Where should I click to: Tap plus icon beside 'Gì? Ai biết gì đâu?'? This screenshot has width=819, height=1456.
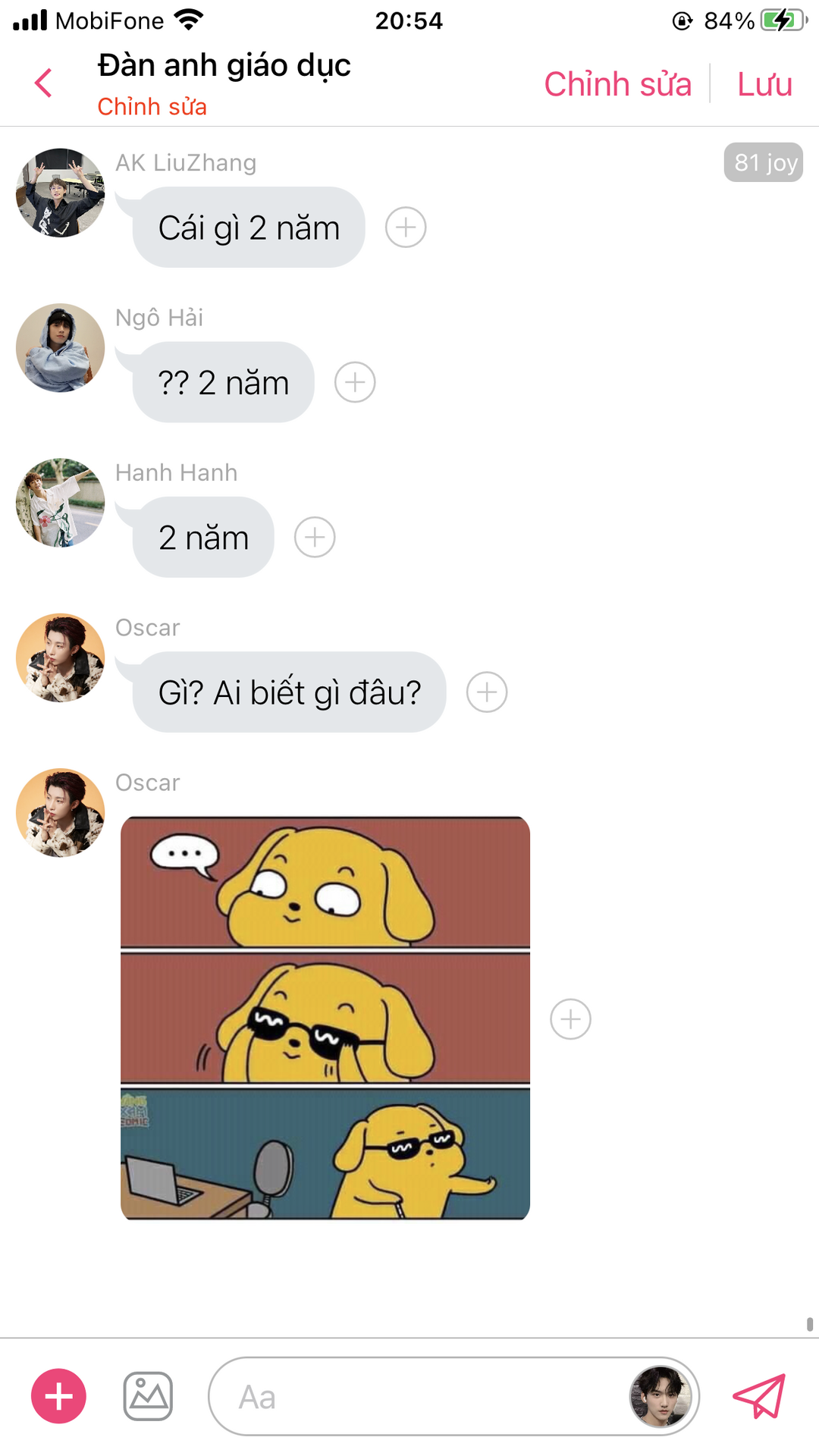487,692
